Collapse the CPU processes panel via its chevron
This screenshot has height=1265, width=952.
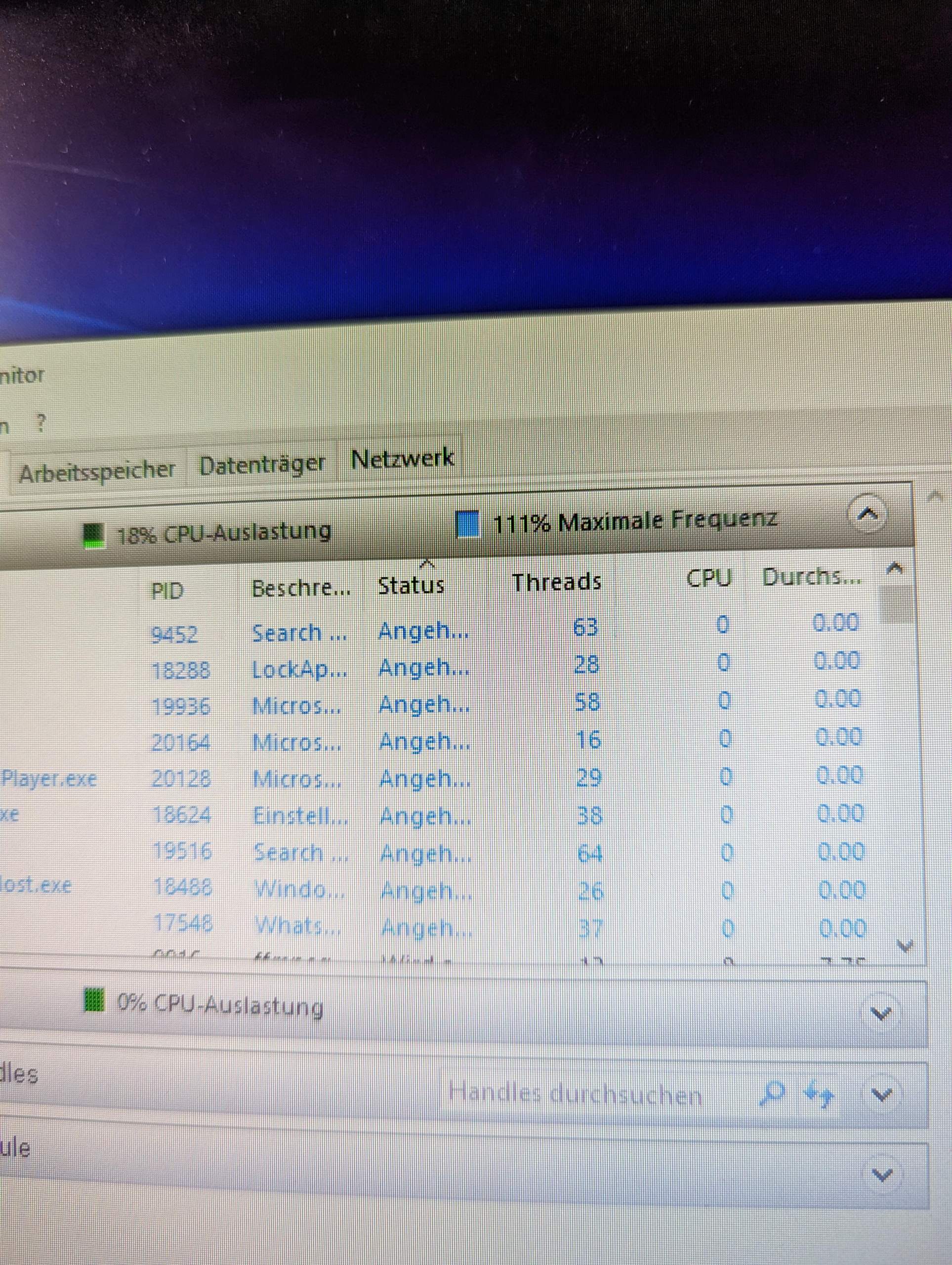[867, 513]
